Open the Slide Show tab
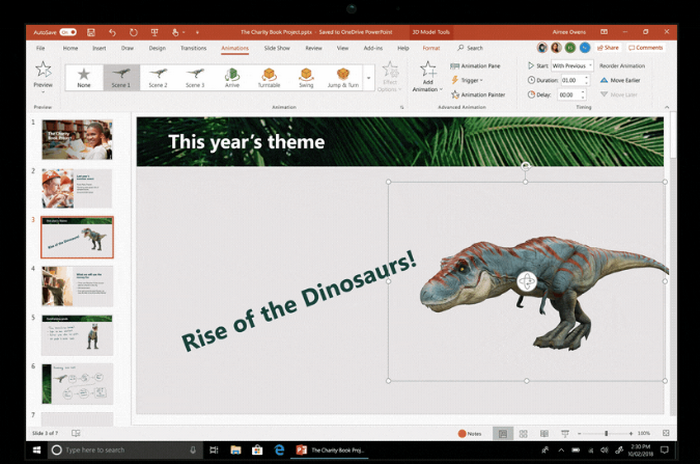The width and height of the screenshot is (700, 464). [x=277, y=48]
